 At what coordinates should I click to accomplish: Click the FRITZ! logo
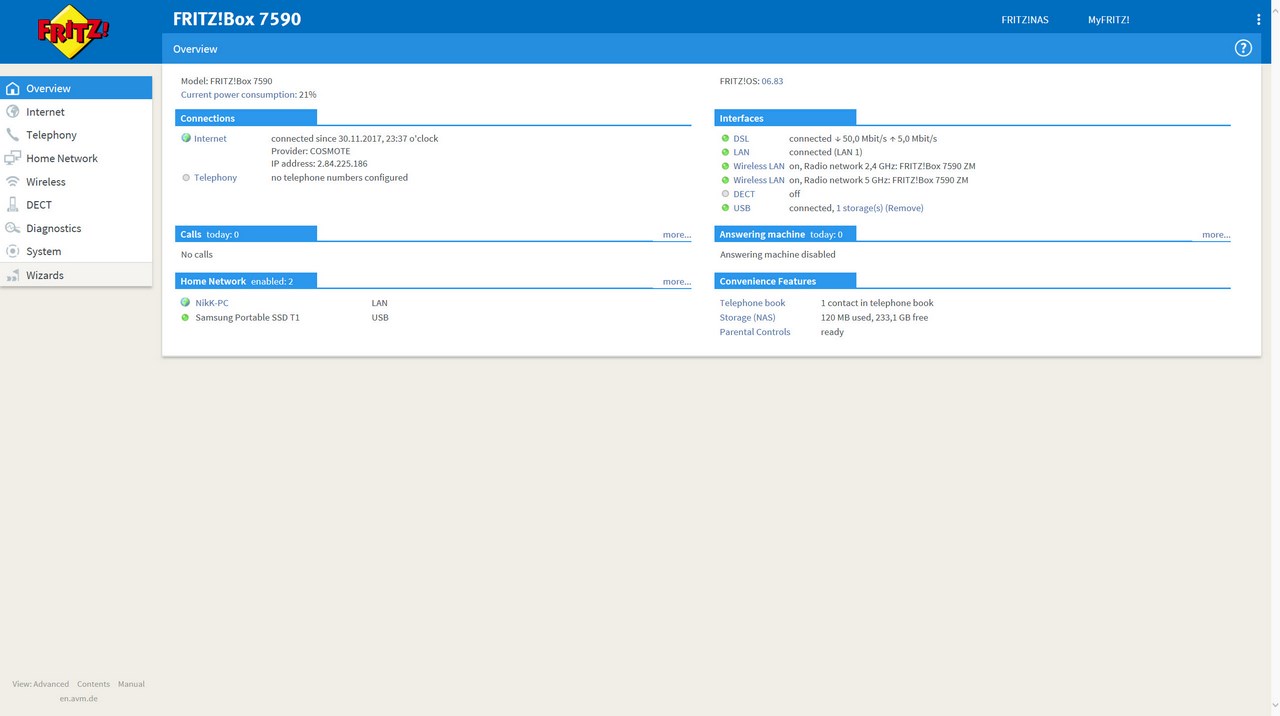coord(73,31)
